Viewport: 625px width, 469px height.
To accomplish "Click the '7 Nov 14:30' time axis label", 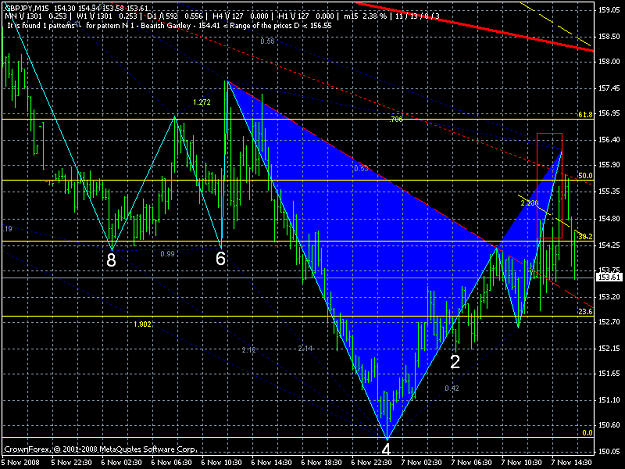I will pyautogui.click(x=571, y=462).
